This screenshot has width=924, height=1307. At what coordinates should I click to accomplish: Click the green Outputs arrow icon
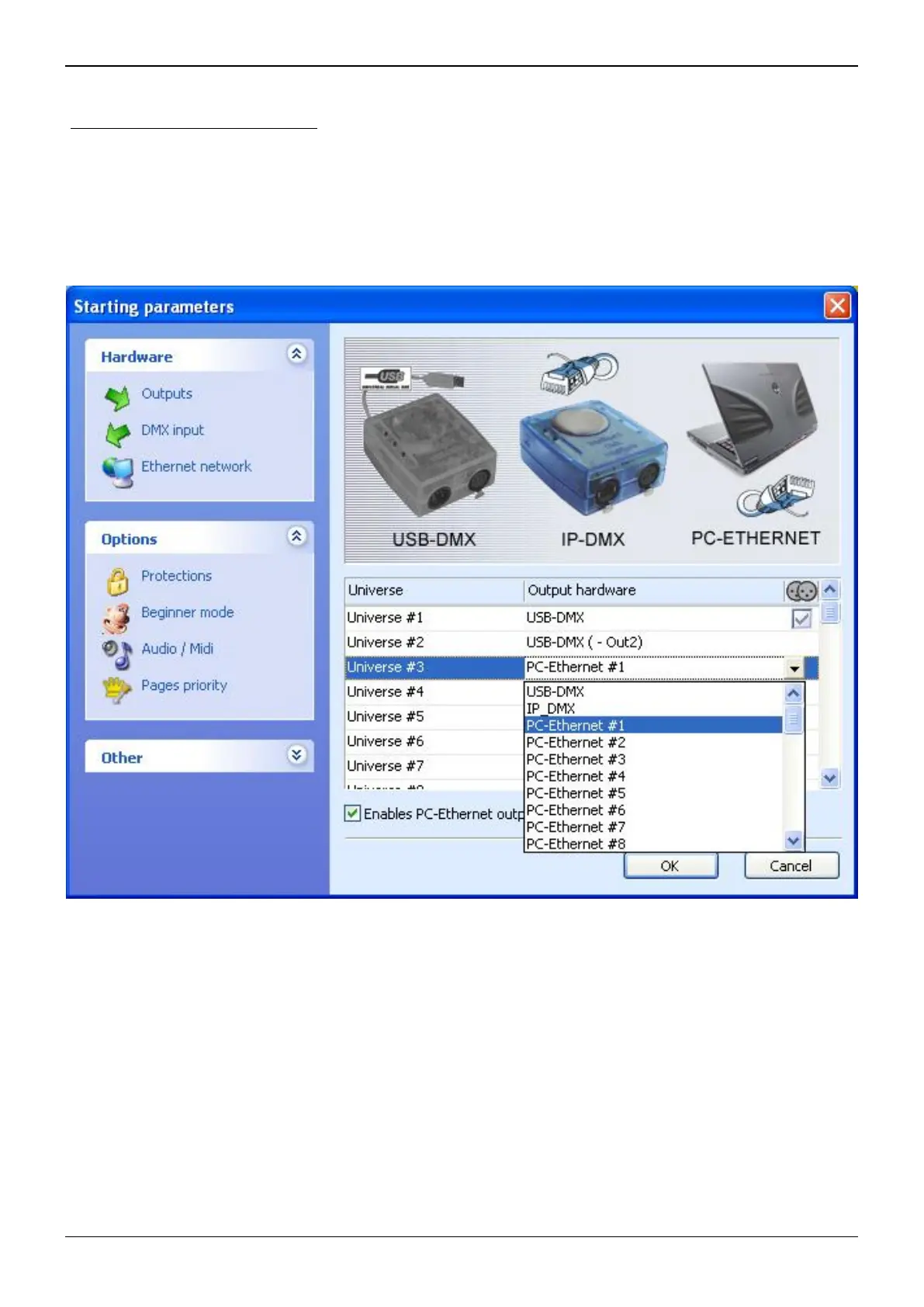(117, 397)
